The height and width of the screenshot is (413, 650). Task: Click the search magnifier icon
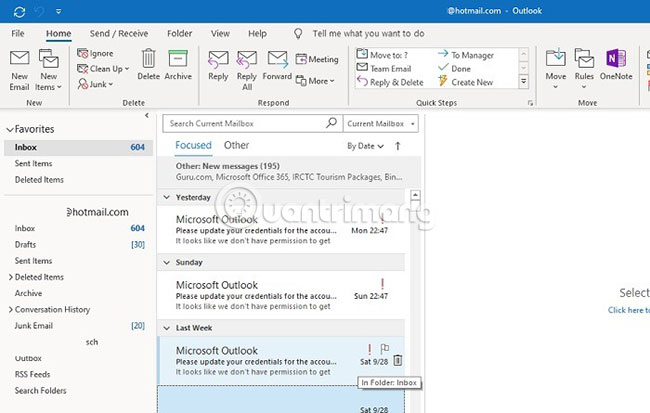332,123
